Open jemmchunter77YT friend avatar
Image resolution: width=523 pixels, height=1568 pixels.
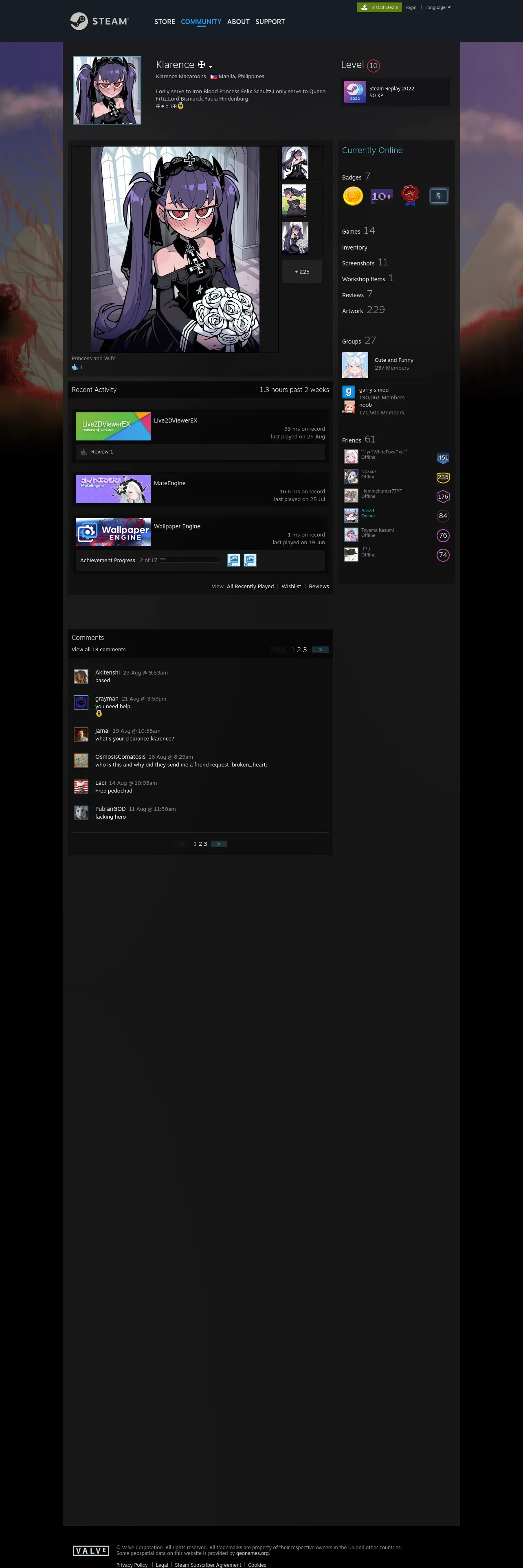351,495
